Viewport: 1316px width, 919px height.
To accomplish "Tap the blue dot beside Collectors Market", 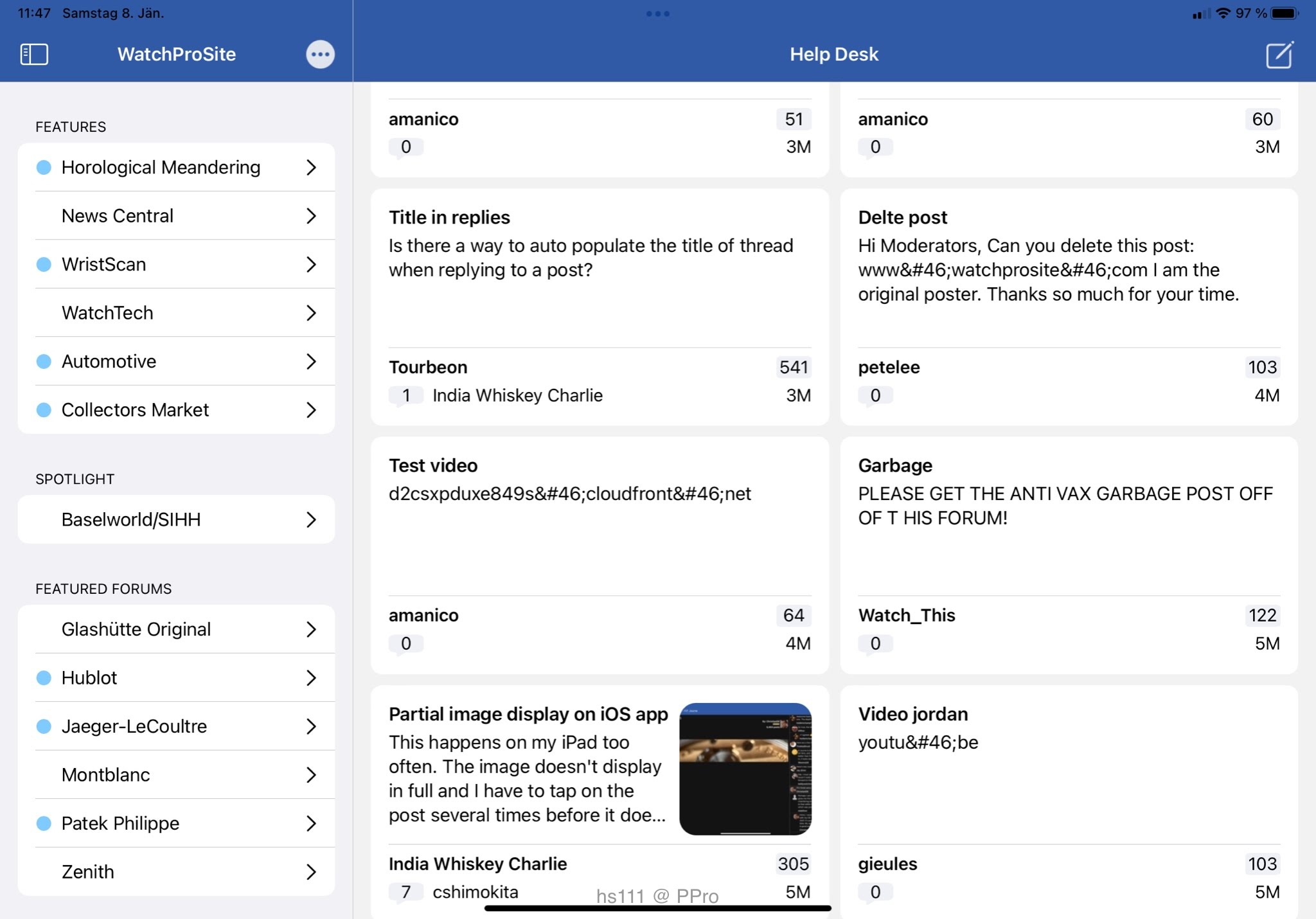I will pyautogui.click(x=44, y=409).
